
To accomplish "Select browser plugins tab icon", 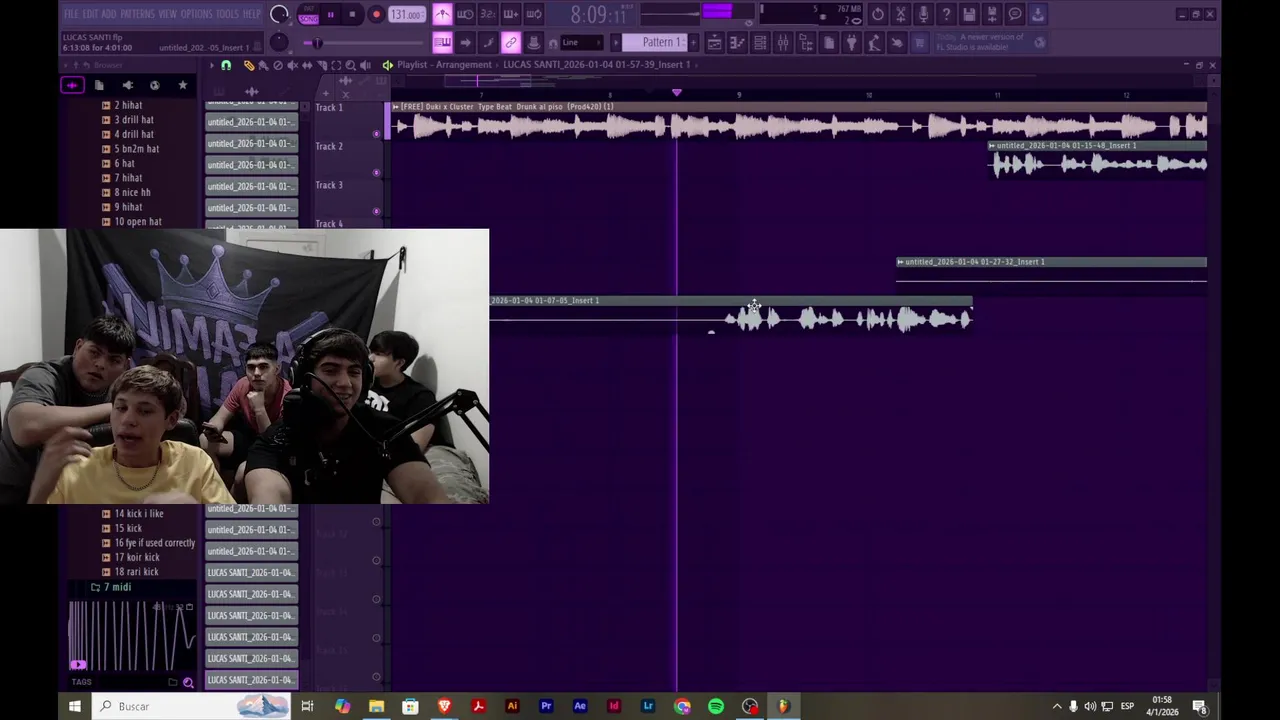I will pyautogui.click(x=127, y=85).
